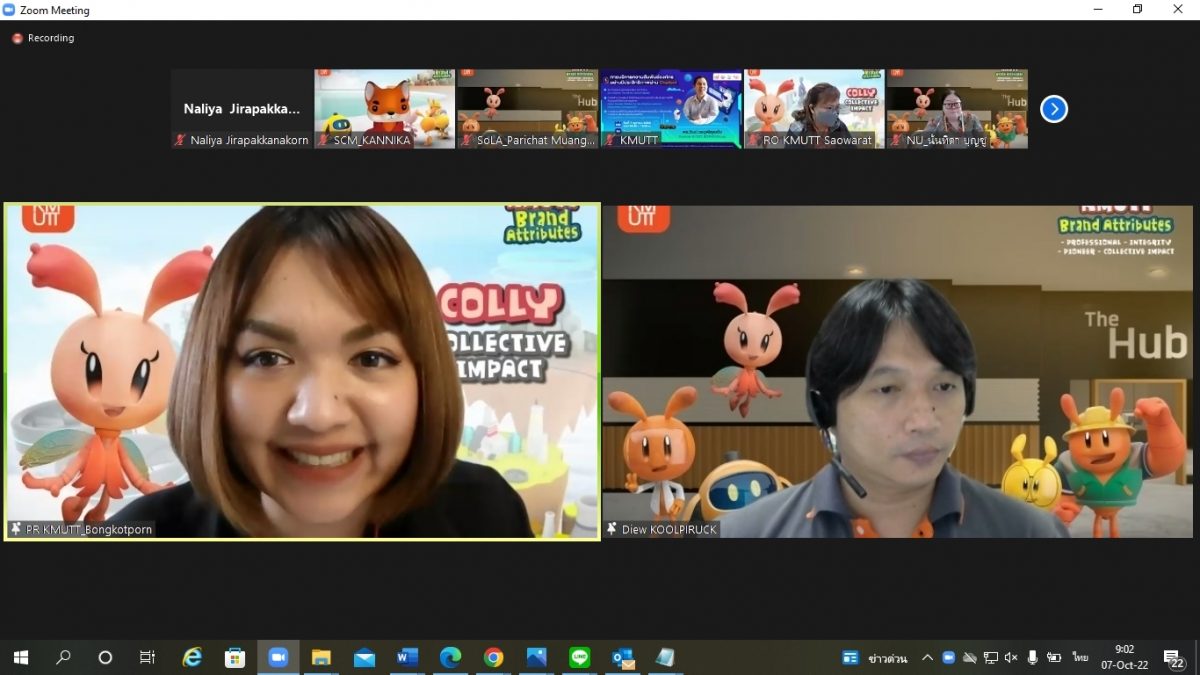1200x675 pixels.
Task: Click the Recording status label
Action: pos(51,38)
